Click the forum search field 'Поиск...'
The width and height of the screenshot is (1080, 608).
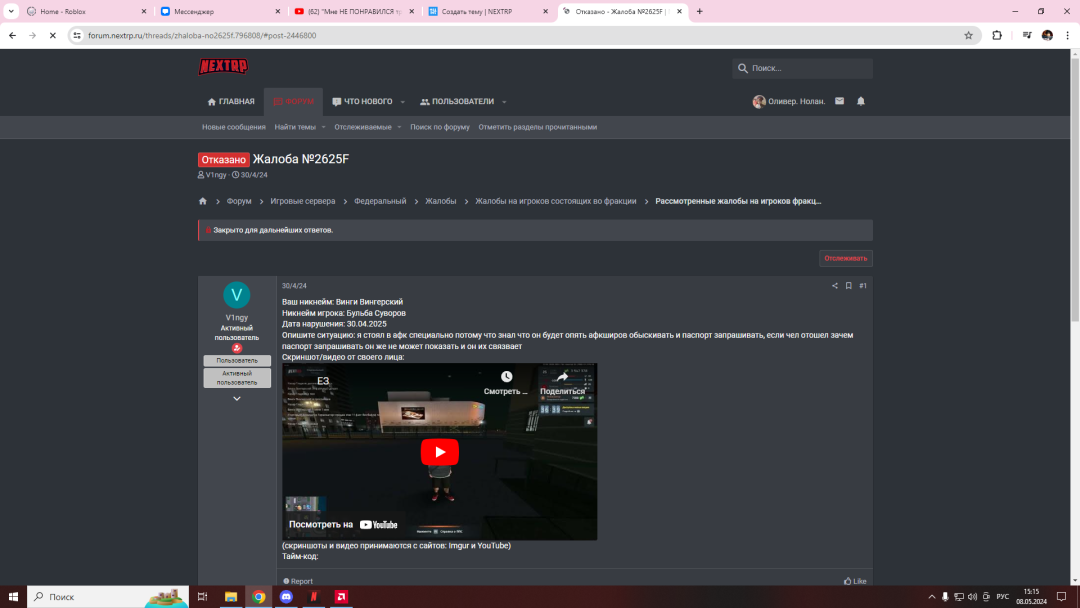[808, 68]
